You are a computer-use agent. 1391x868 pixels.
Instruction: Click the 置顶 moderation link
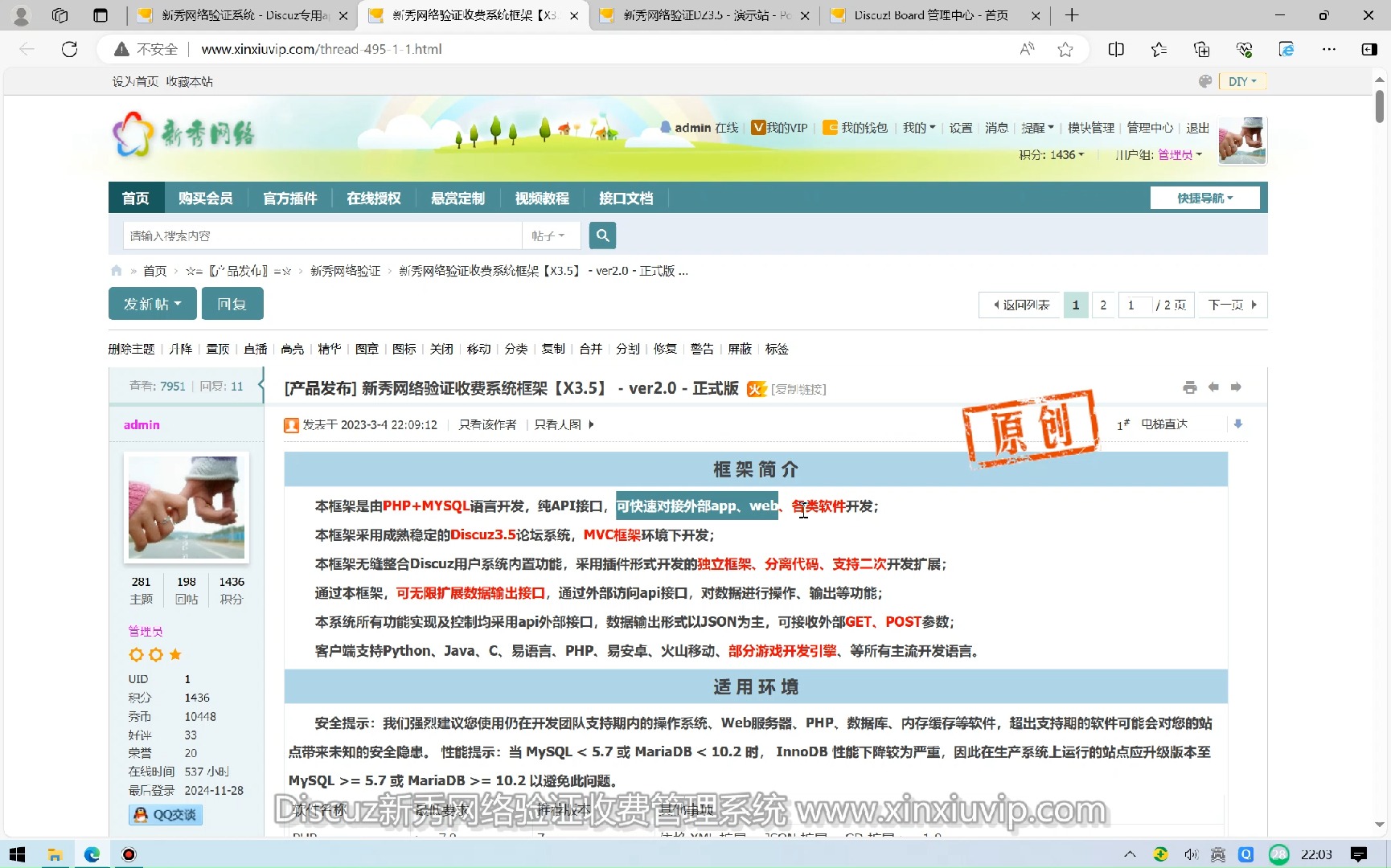218,349
